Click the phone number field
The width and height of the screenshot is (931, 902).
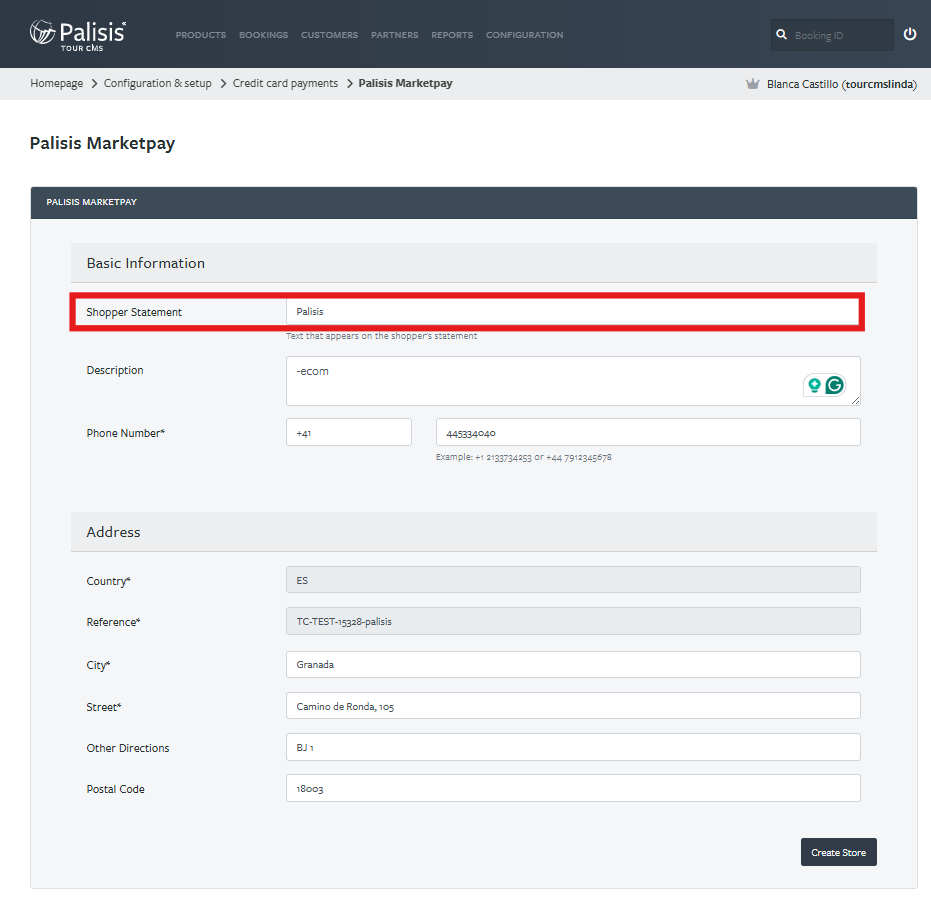[648, 432]
